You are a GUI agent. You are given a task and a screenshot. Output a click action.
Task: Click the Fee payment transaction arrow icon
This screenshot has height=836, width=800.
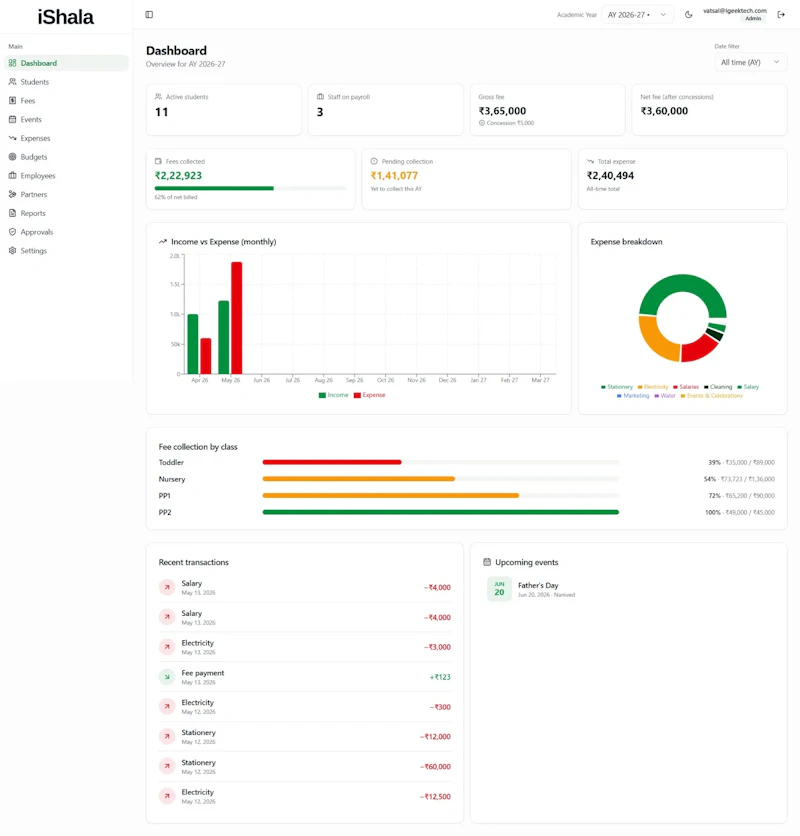pyautogui.click(x=167, y=677)
